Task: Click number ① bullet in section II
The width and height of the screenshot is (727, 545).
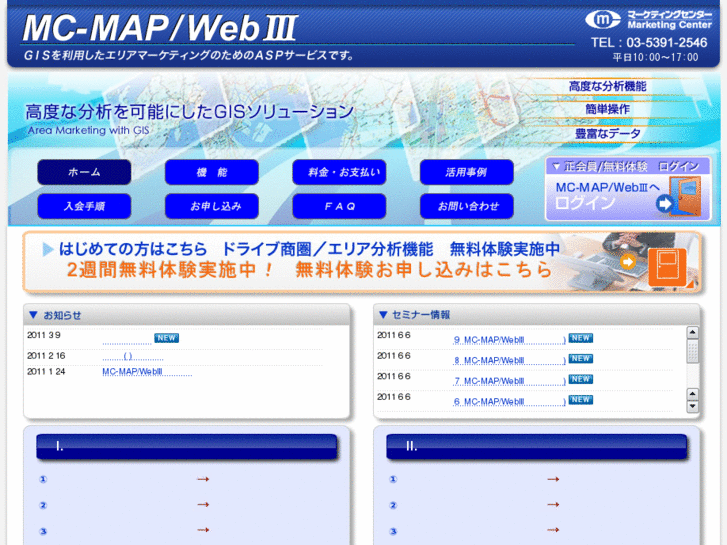Action: pos(393,479)
